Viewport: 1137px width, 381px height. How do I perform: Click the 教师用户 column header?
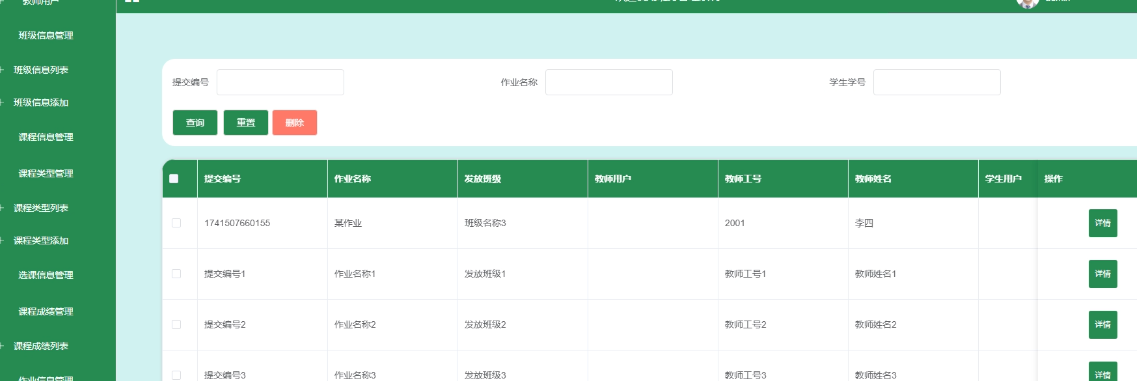click(x=613, y=179)
